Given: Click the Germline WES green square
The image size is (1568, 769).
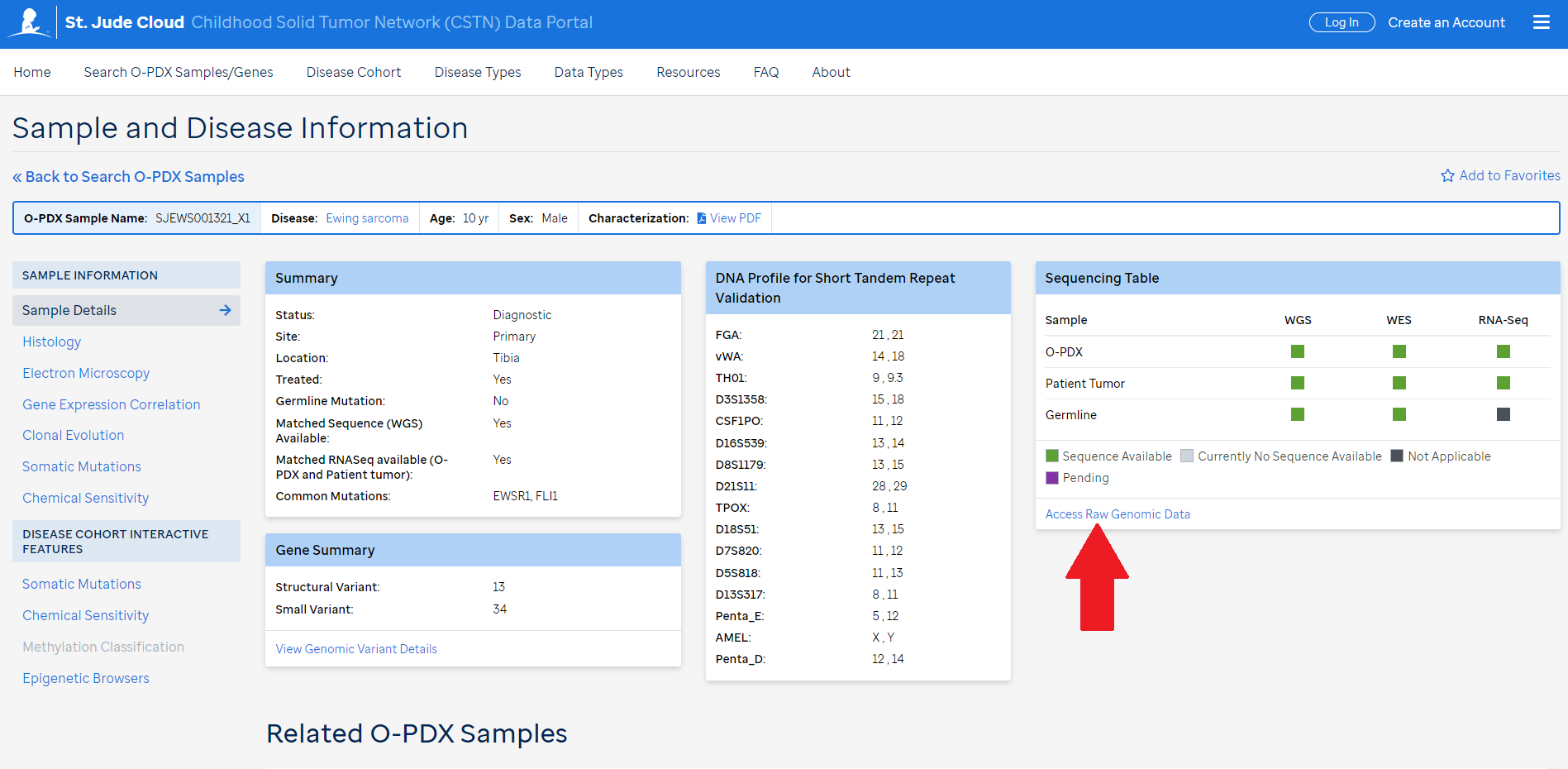Looking at the screenshot, I should [1399, 414].
